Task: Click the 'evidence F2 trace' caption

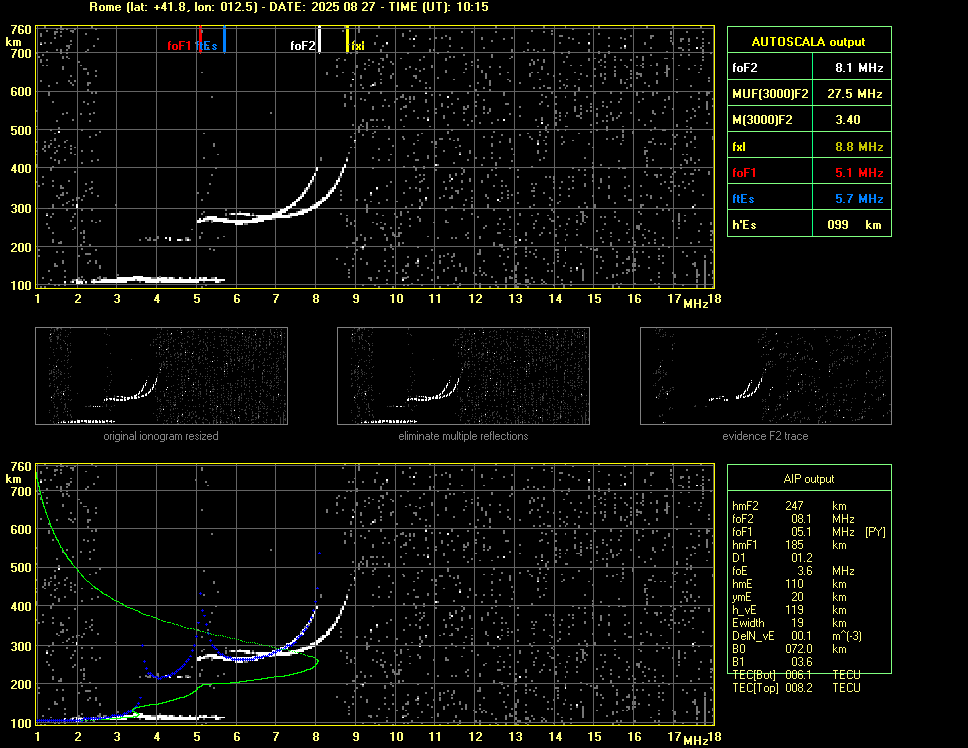Action: 765,436
